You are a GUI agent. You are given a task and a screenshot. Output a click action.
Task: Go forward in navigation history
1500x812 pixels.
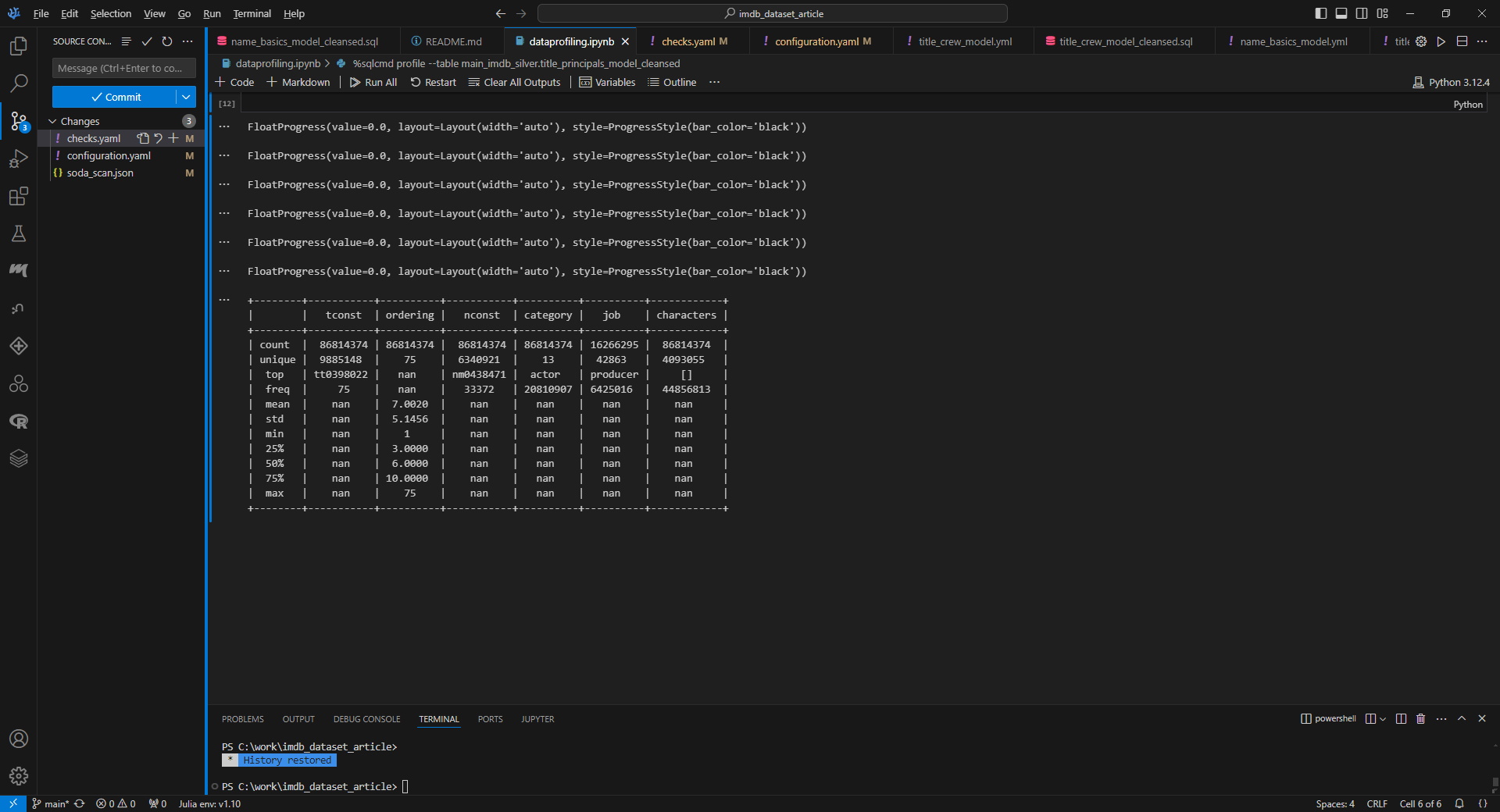tap(522, 13)
